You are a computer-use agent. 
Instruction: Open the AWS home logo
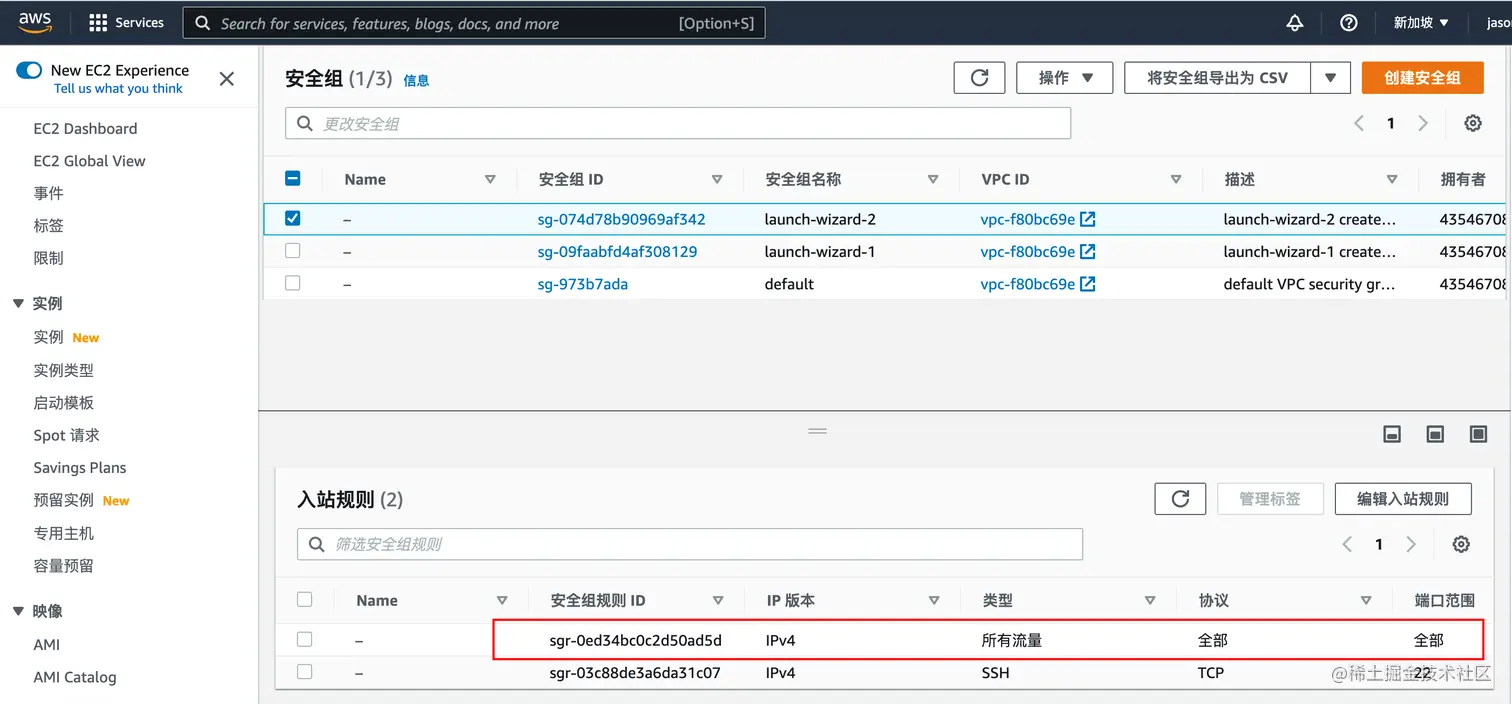(x=35, y=22)
